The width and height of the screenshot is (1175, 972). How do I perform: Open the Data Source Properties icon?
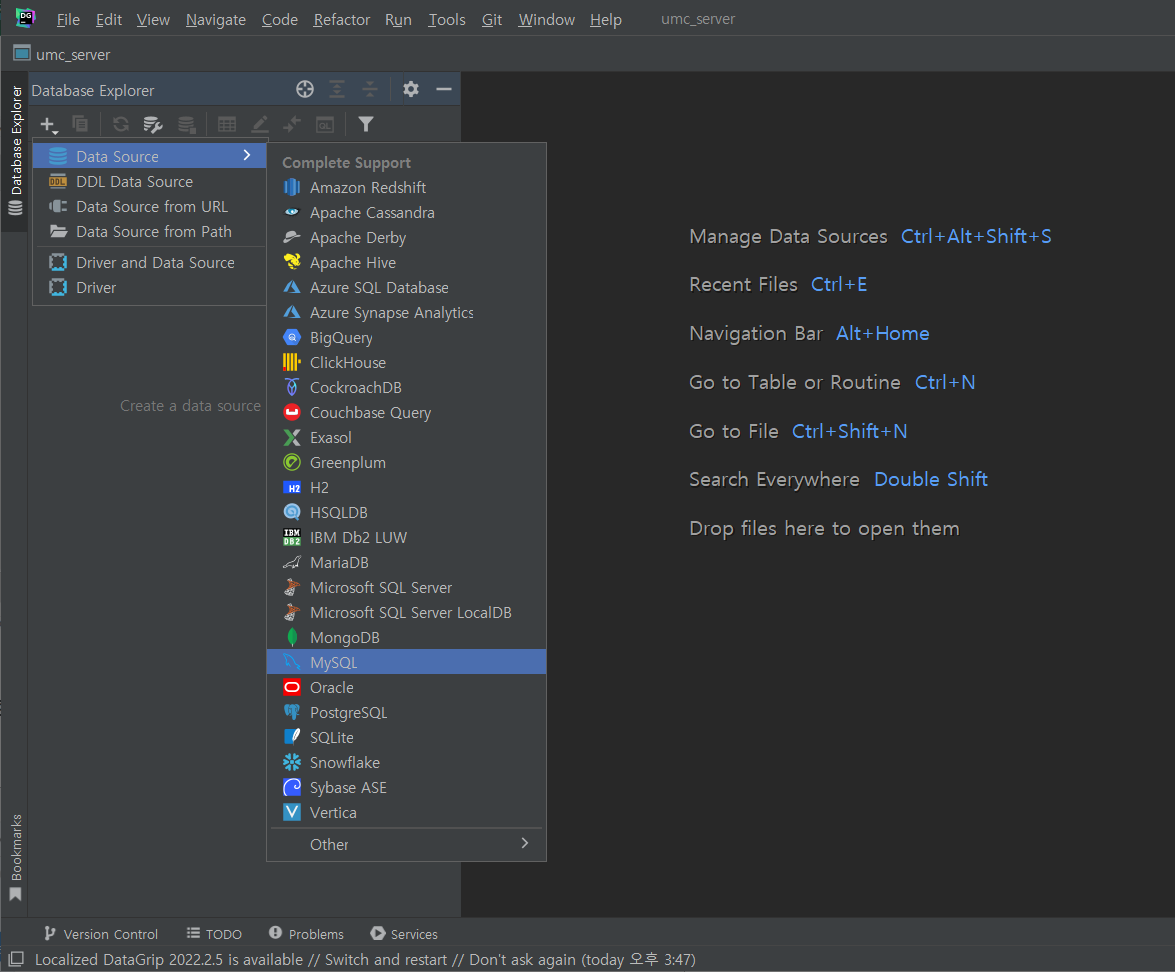tap(153, 124)
